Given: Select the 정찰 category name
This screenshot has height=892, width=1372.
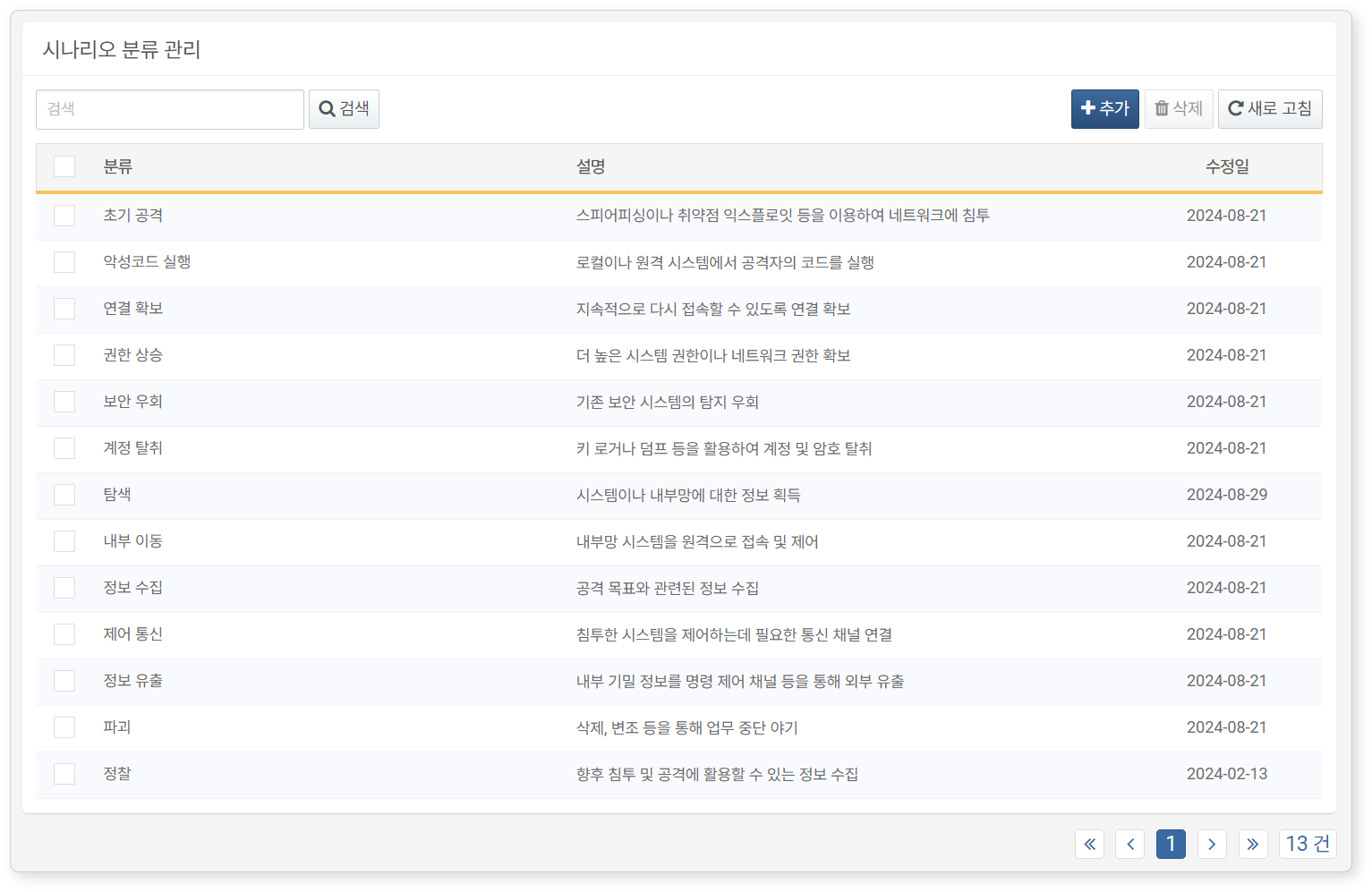Looking at the screenshot, I should pos(117,774).
